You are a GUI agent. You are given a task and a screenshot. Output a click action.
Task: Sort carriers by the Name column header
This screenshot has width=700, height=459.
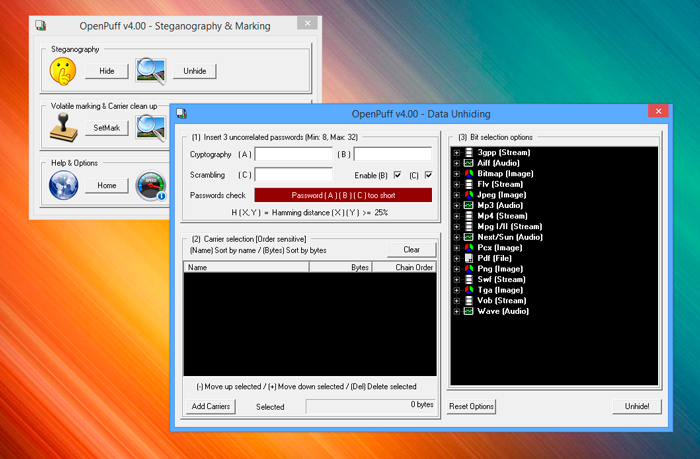246,267
